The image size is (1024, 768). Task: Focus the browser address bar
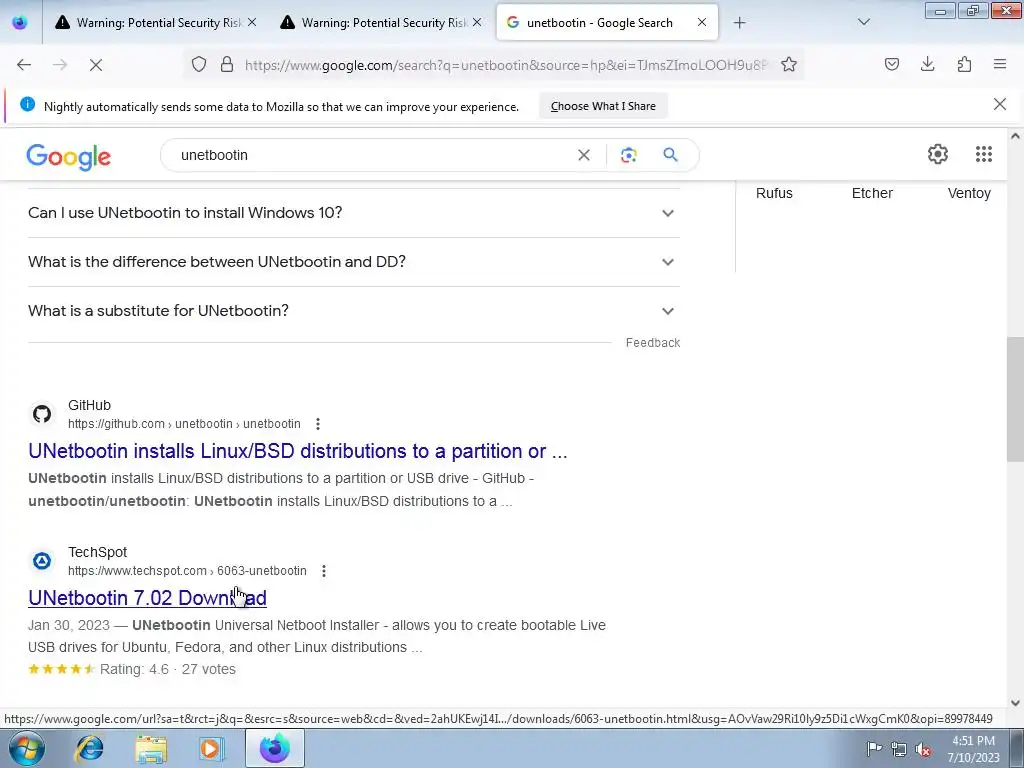[506, 65]
